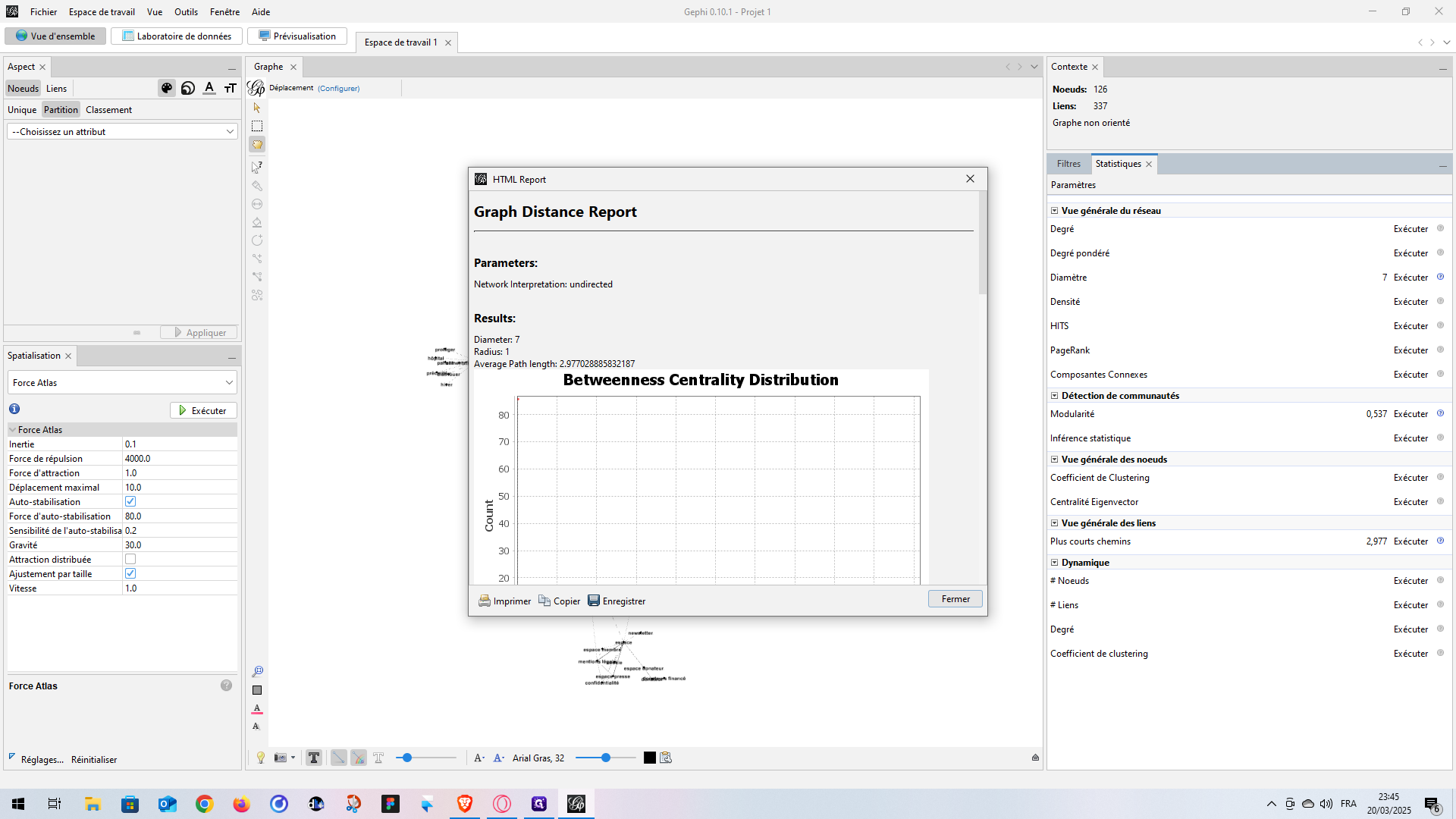Switch to Laboratoire de données view
Viewport: 1456px width, 819px height.
177,36
